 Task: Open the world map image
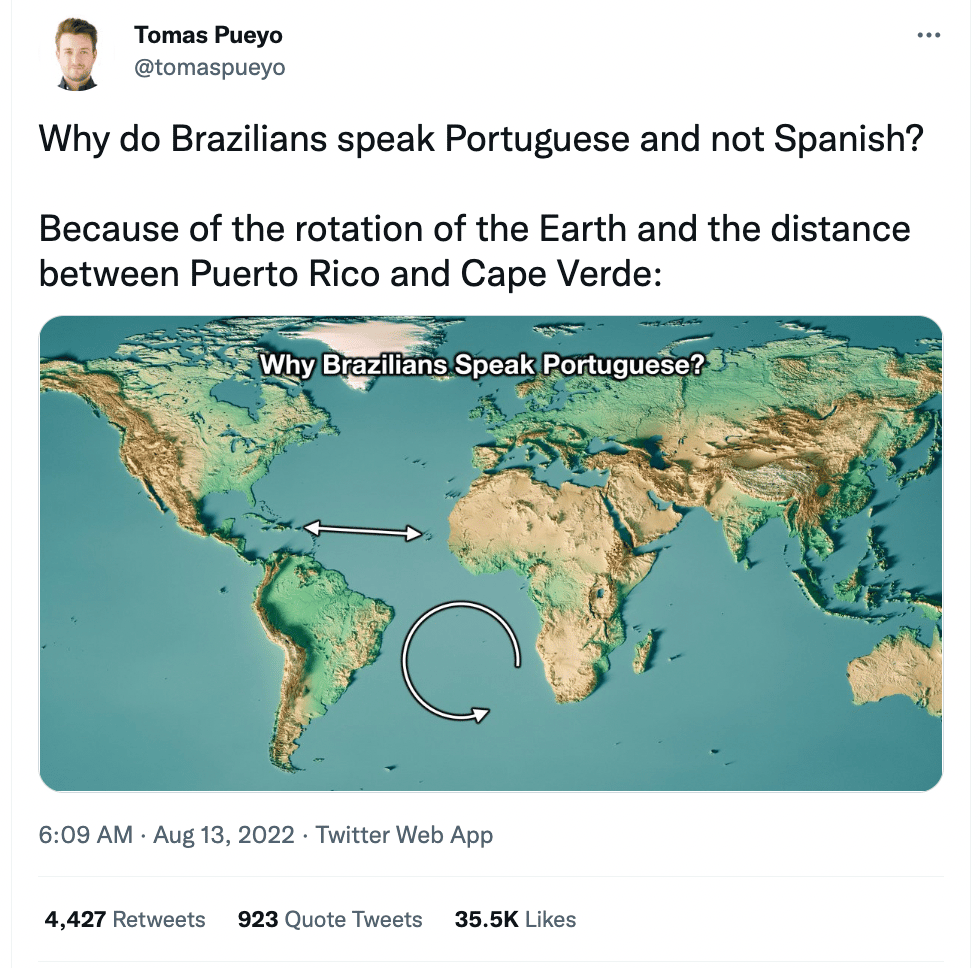click(x=491, y=553)
